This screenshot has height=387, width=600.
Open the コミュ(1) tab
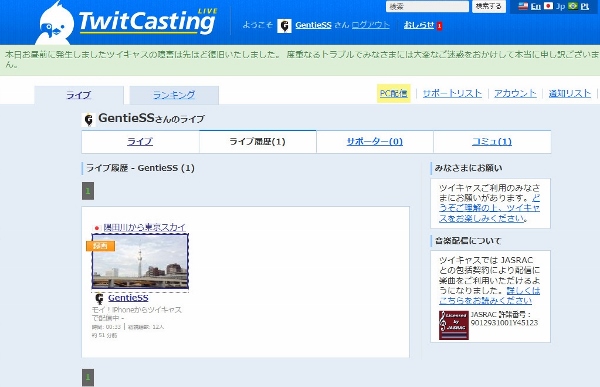(x=492, y=142)
